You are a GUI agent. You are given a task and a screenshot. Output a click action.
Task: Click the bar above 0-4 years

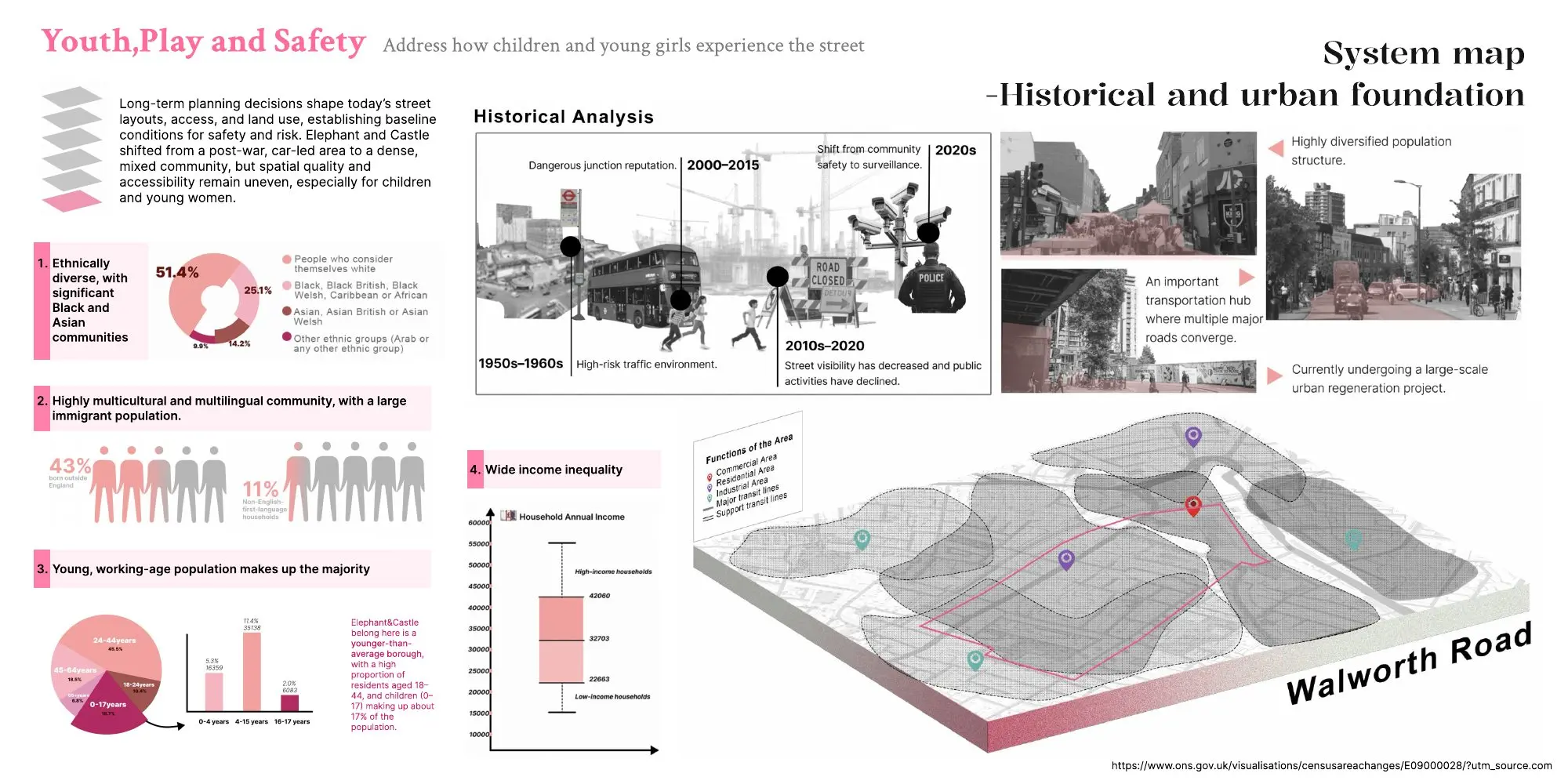(x=214, y=691)
